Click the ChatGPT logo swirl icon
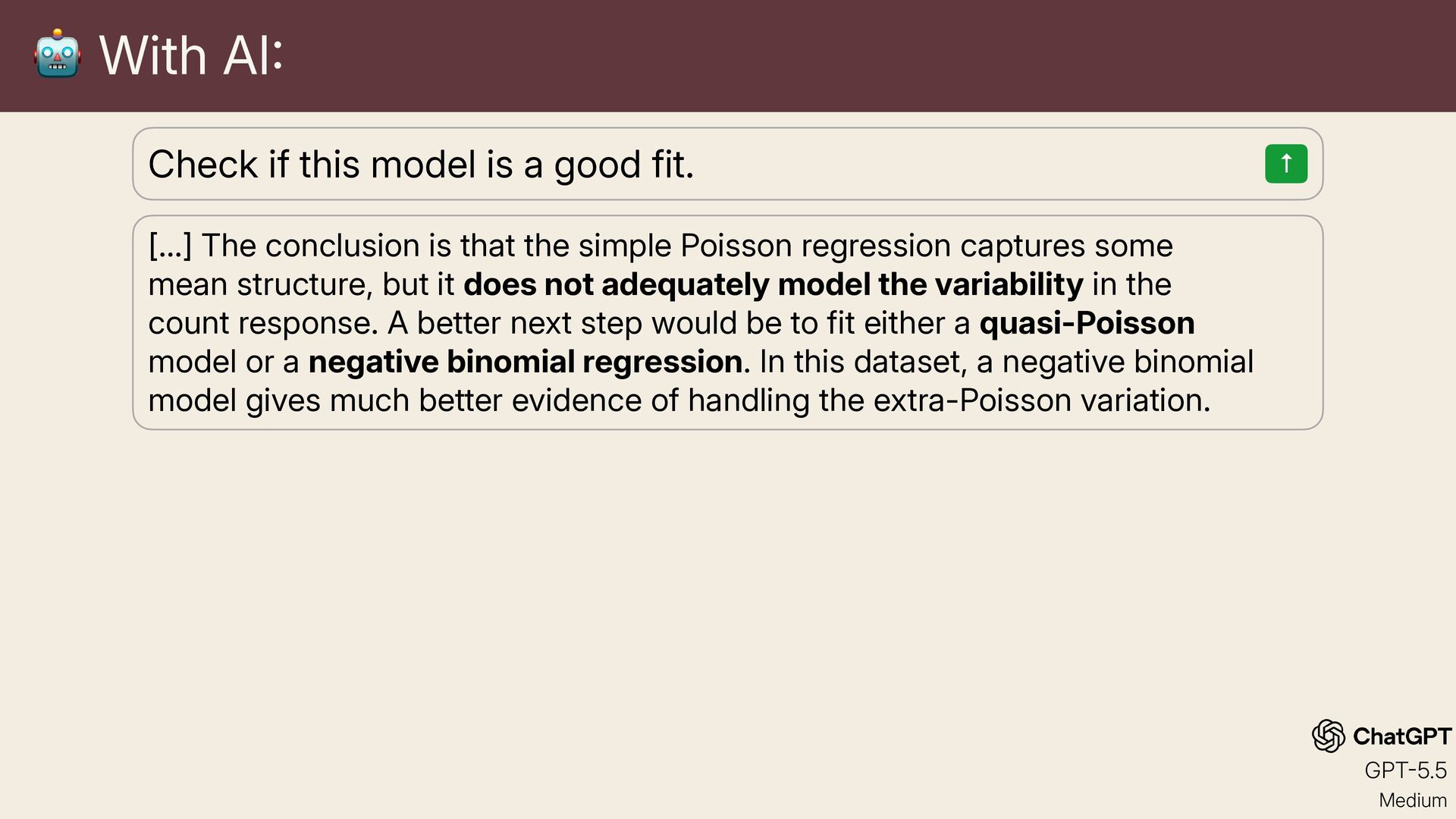The width and height of the screenshot is (1456, 819). pos(1329,736)
